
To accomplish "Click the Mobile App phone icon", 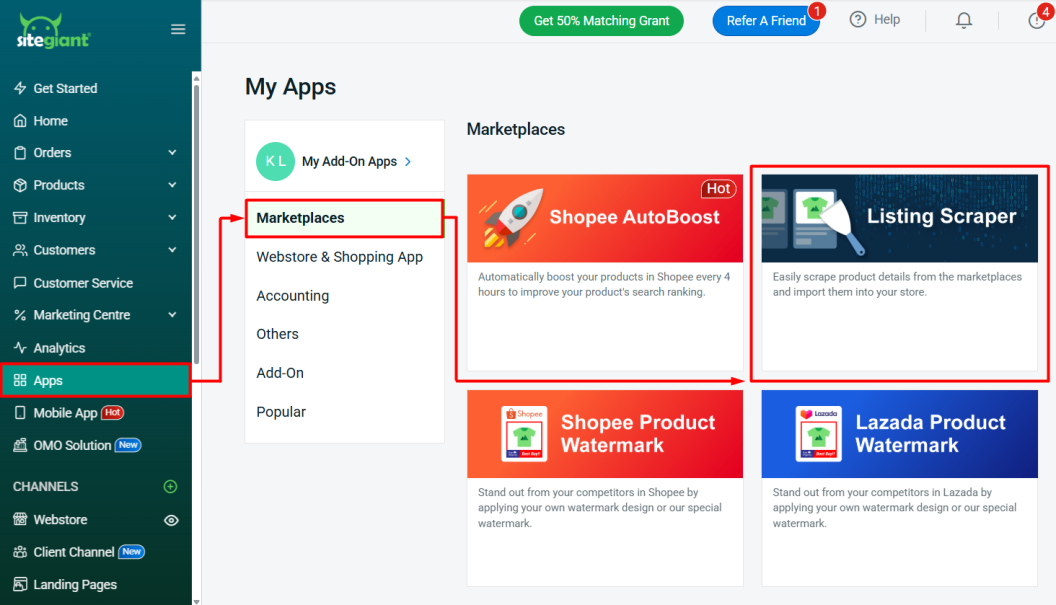I will pyautogui.click(x=20, y=413).
